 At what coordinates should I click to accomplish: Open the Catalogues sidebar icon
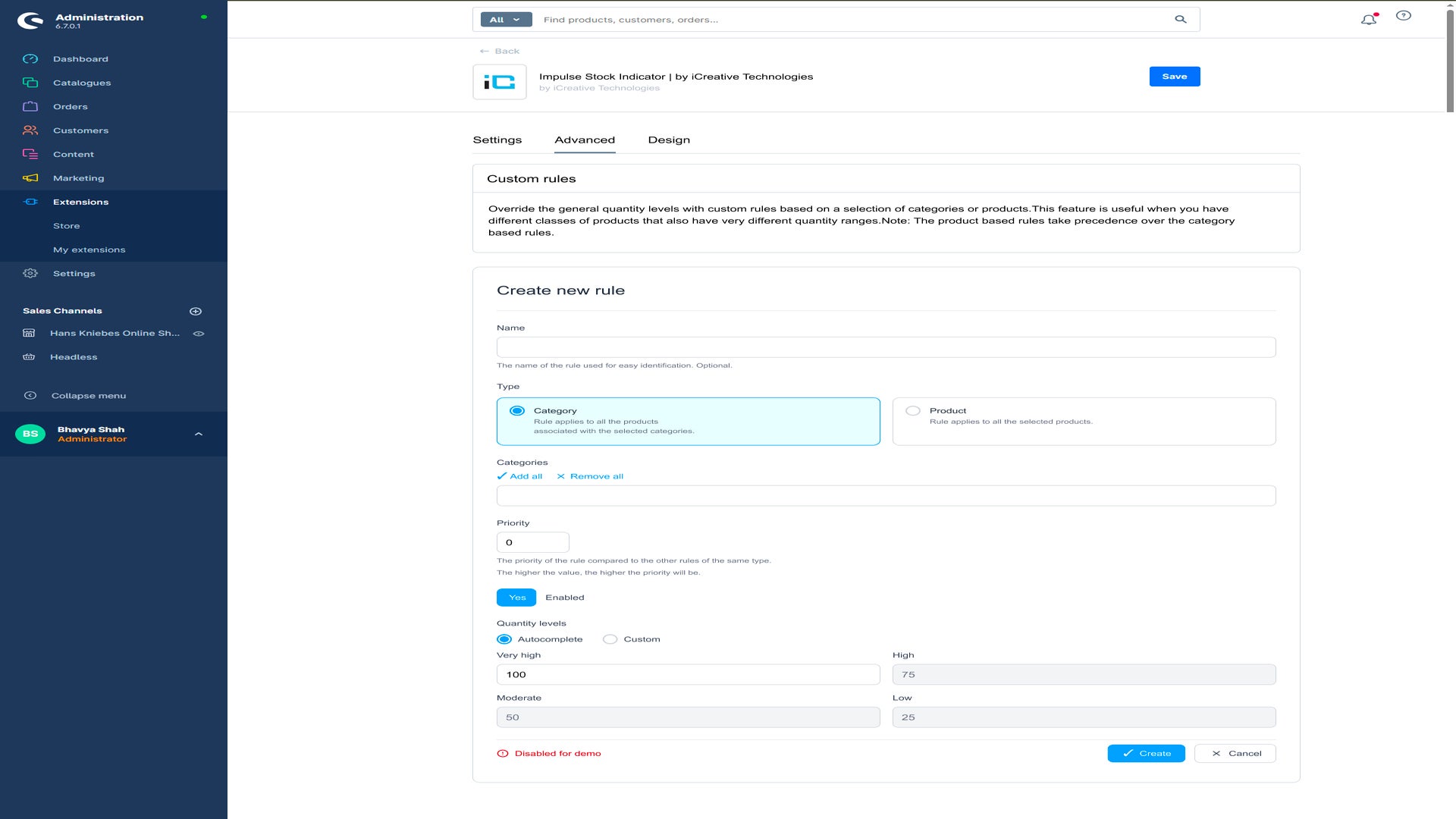30,83
